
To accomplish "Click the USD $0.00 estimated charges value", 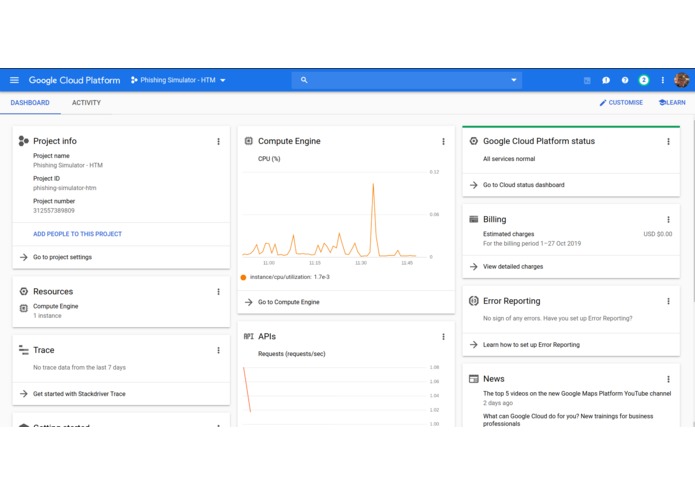I will pyautogui.click(x=658, y=234).
